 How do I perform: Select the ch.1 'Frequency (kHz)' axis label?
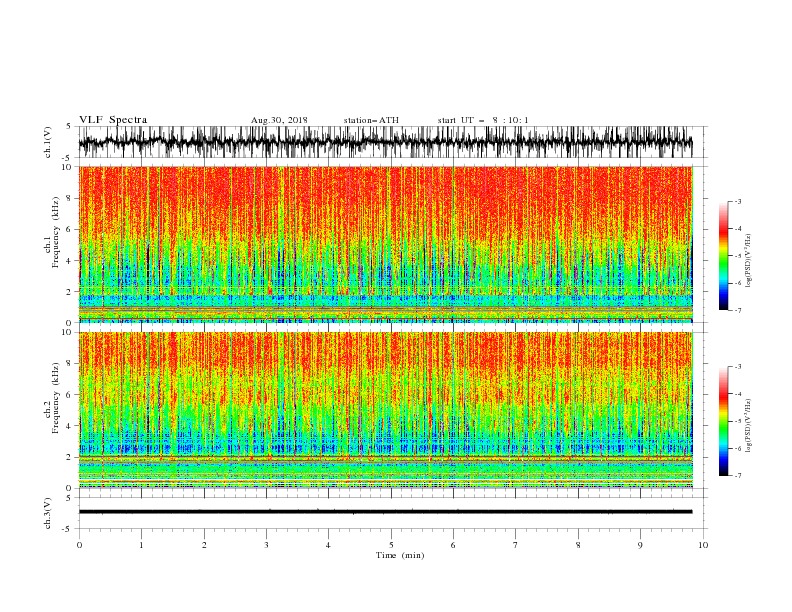point(56,232)
